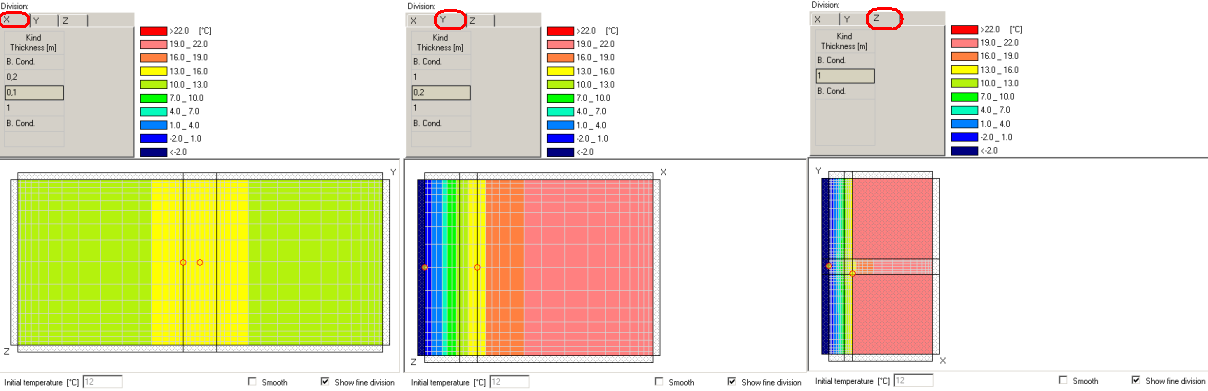Enable Smooth checkbox in the left panel
The height and width of the screenshot is (391, 1208).
252,382
